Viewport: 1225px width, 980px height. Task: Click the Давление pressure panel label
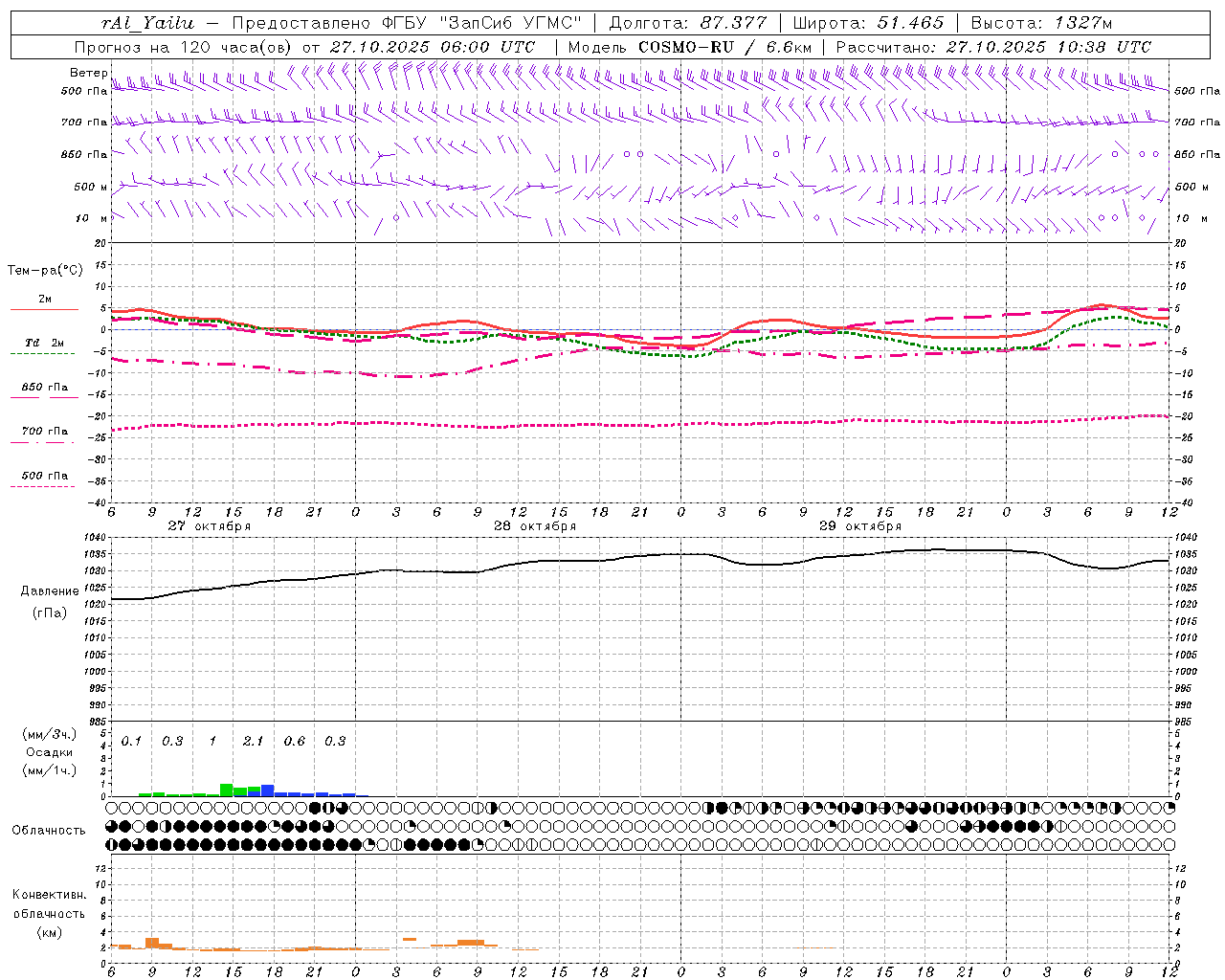[x=50, y=591]
